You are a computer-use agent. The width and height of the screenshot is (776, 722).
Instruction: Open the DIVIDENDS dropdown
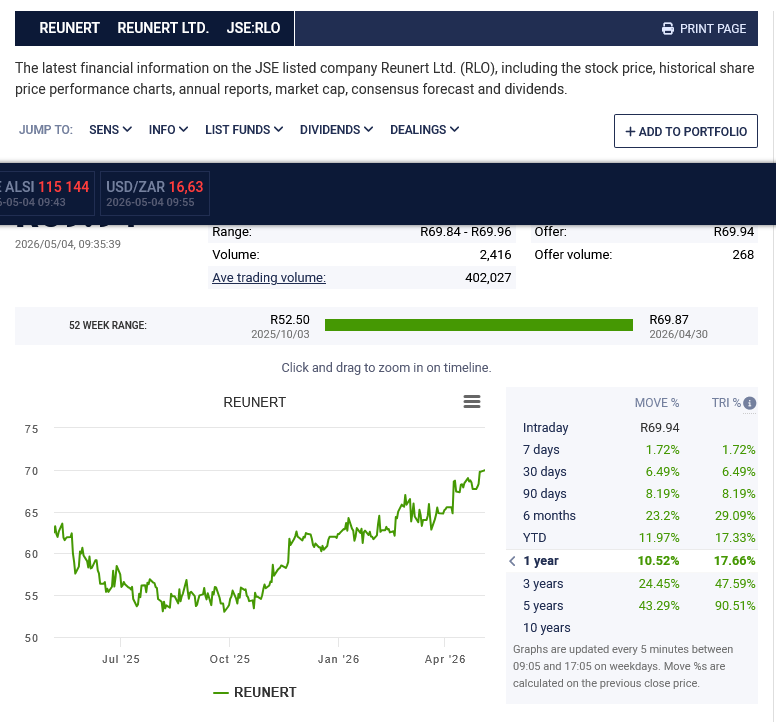337,130
